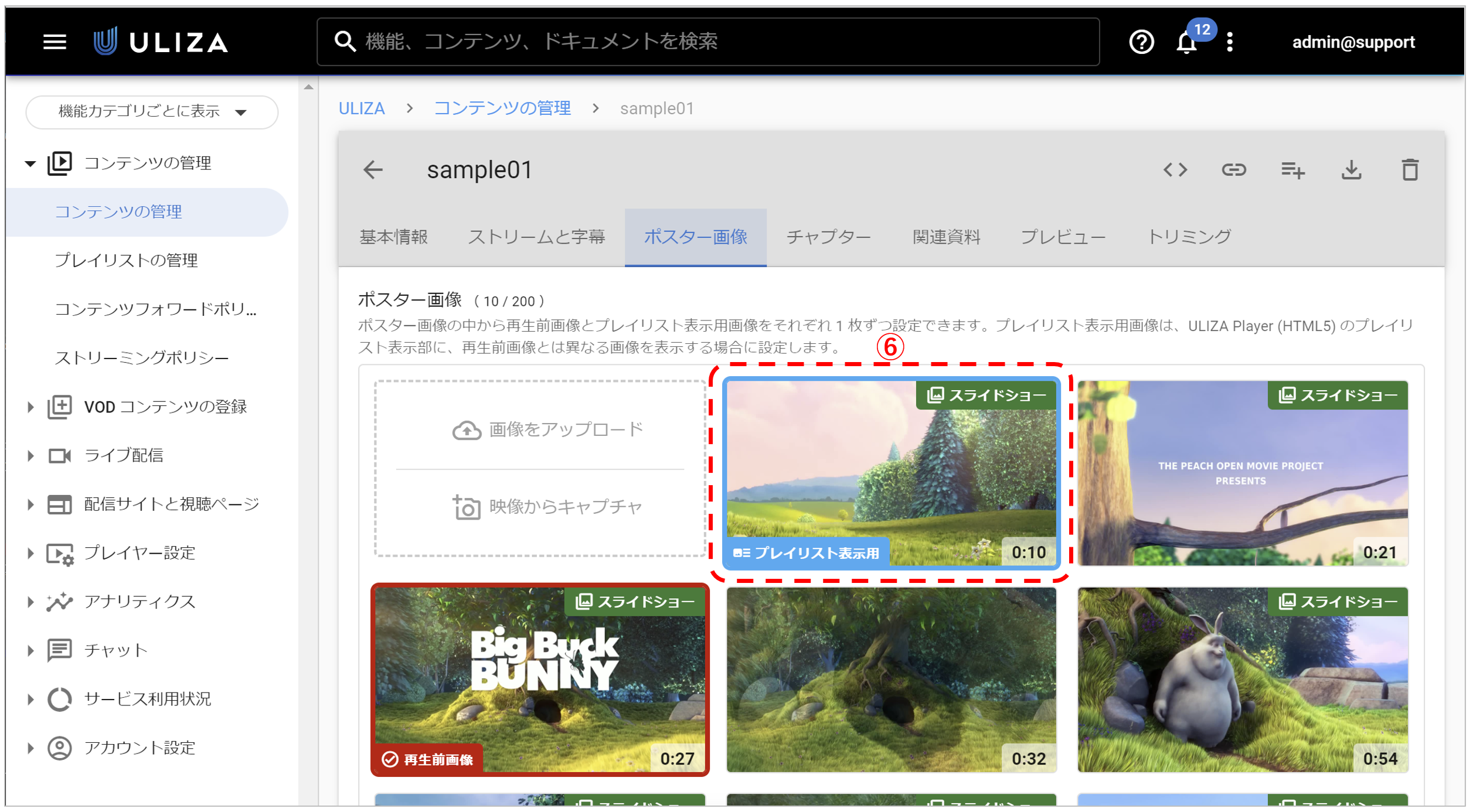
Task: Toggle スライドショー badge on 0:10 thumbnail
Action: [986, 395]
